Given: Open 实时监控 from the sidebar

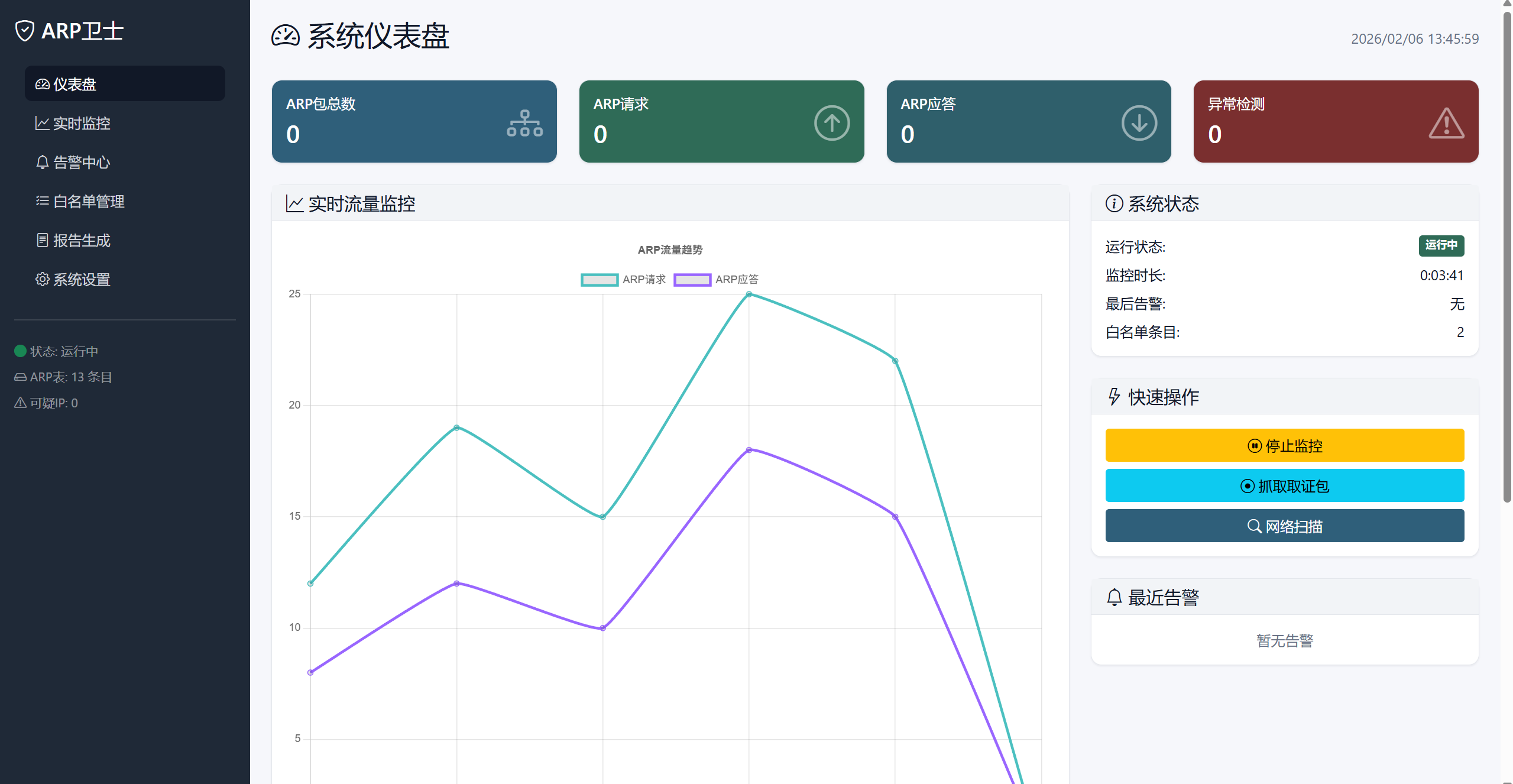Looking at the screenshot, I should click(x=81, y=124).
